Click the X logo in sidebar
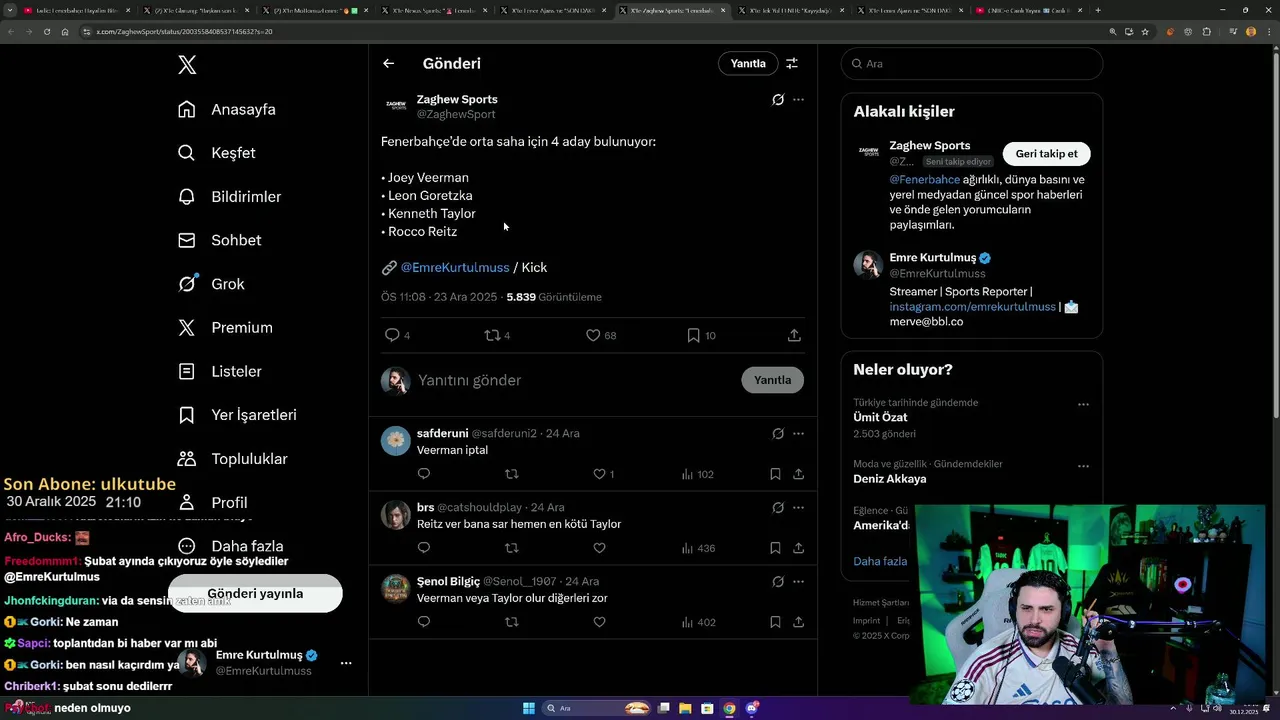 click(187, 65)
